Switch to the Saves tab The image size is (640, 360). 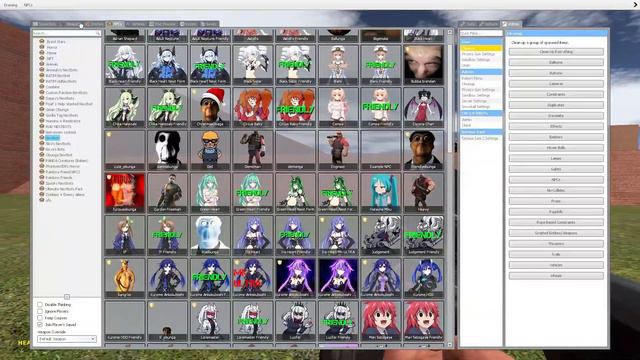(x=209, y=24)
